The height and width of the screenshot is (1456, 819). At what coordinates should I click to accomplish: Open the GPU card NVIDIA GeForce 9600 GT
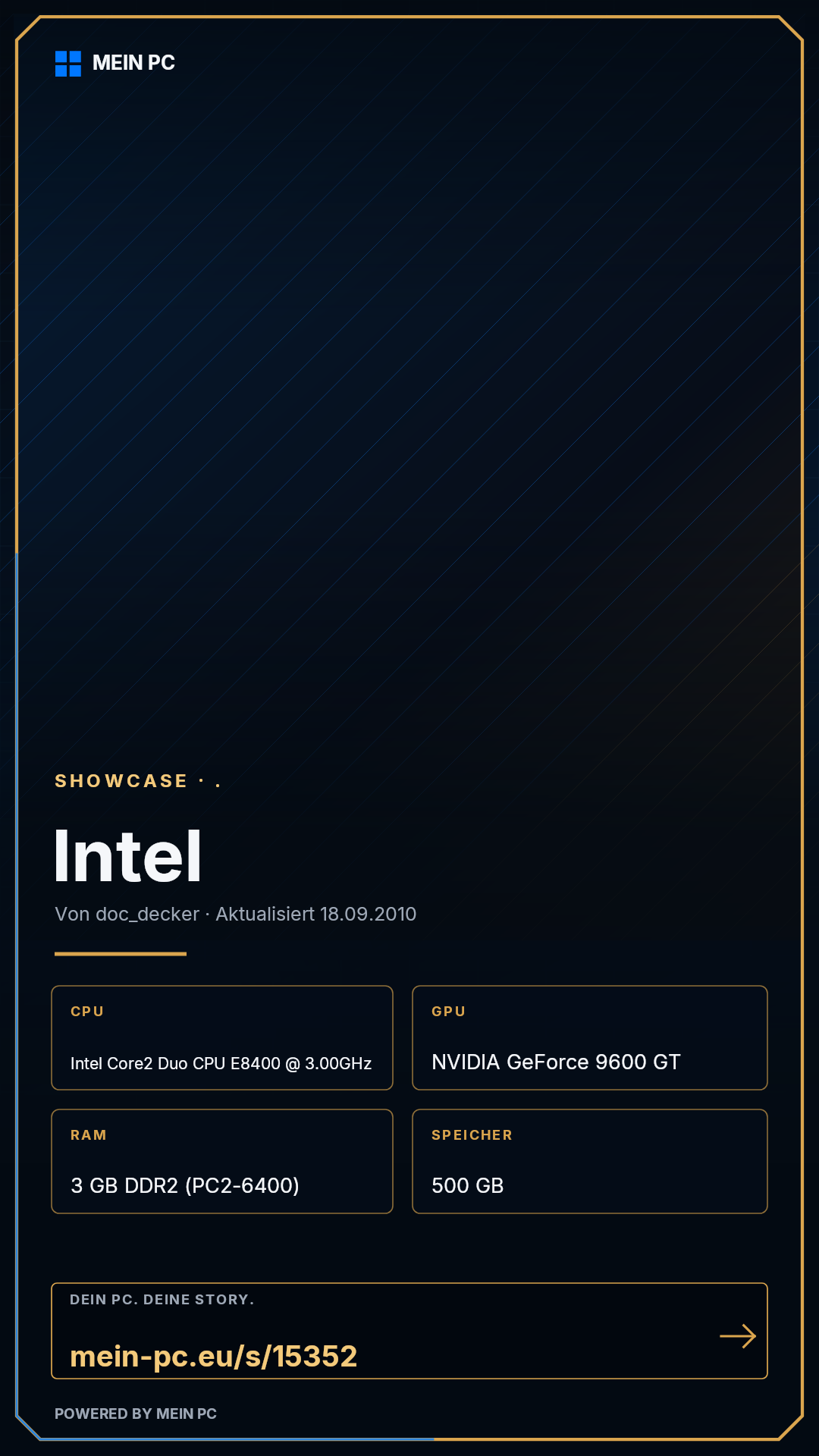coord(590,1037)
